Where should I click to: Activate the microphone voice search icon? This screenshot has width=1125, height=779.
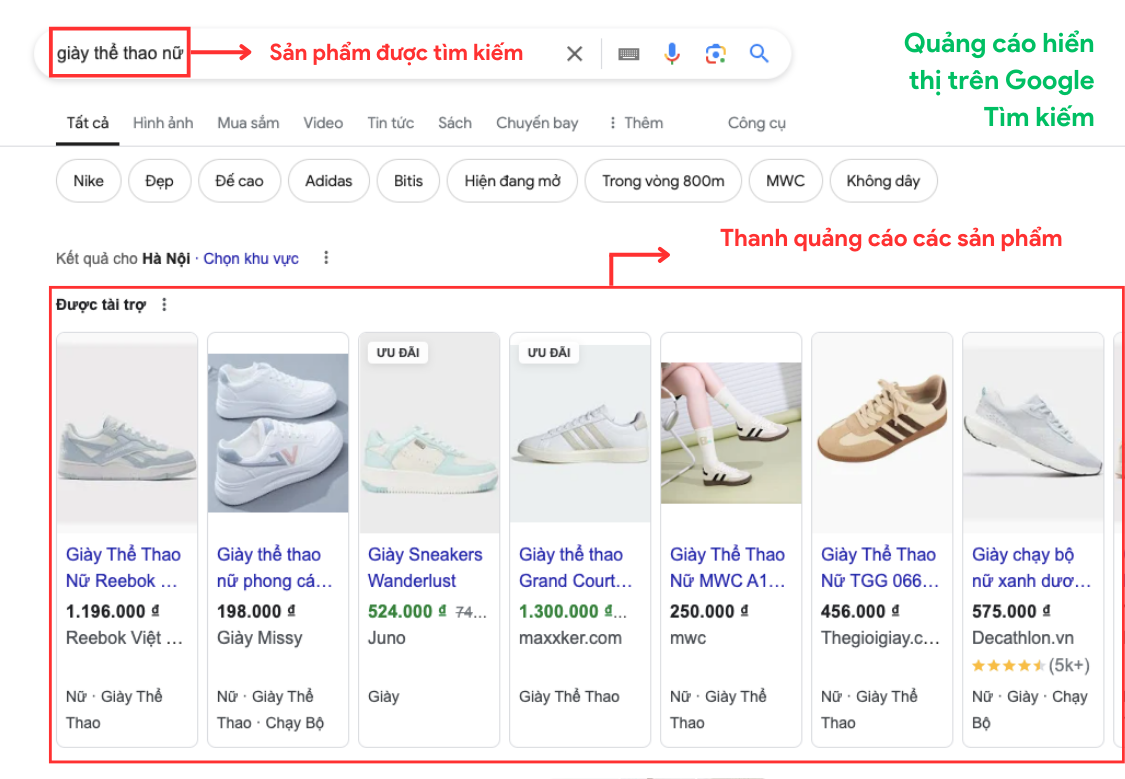672,53
